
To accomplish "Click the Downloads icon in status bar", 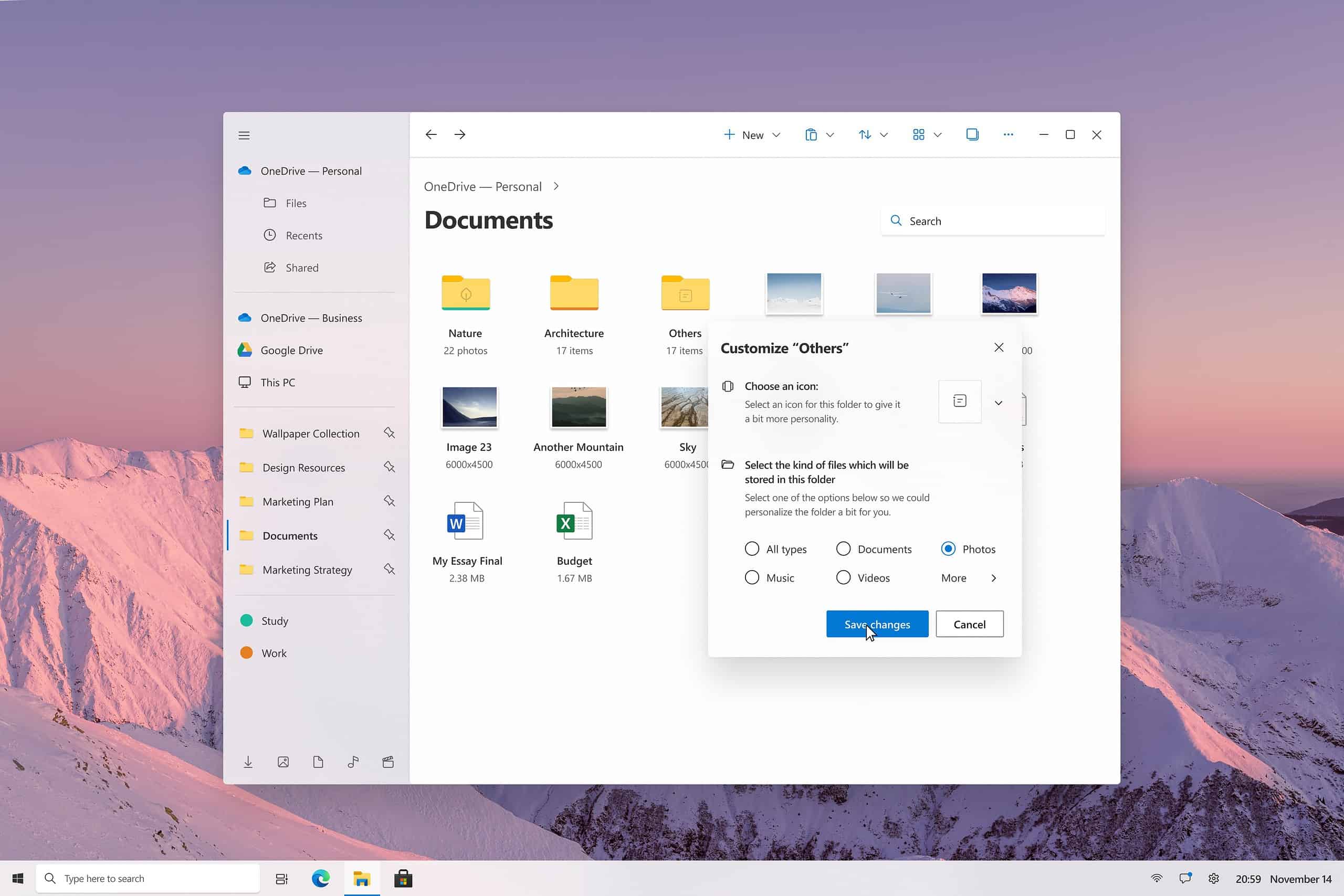I will click(247, 762).
